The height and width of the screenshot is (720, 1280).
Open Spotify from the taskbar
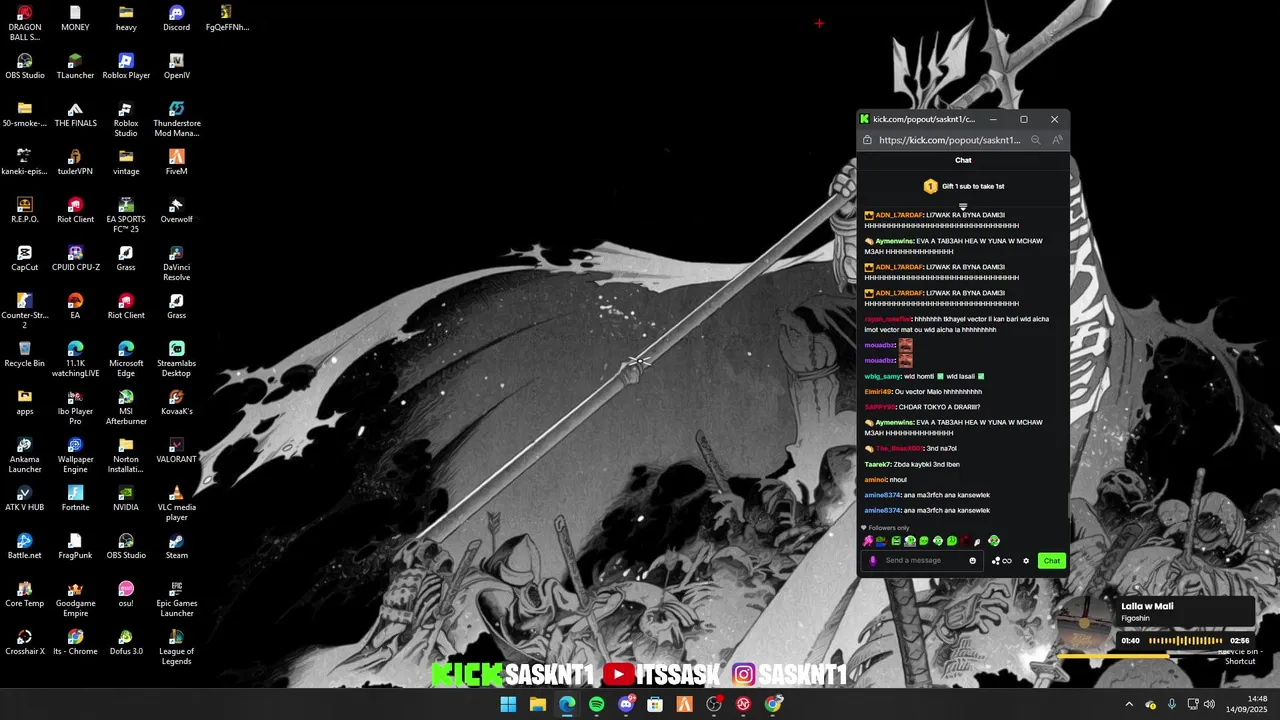(597, 704)
